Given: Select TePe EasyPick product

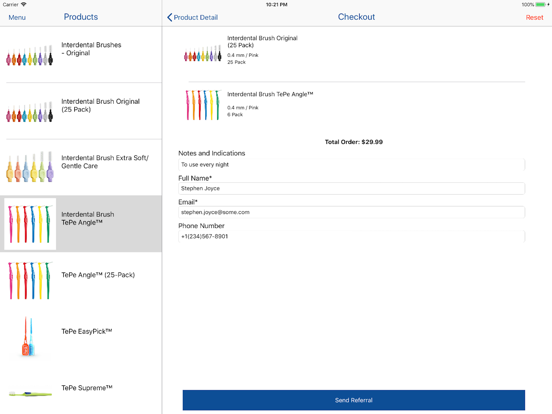Looking at the screenshot, I should pyautogui.click(x=81, y=337).
